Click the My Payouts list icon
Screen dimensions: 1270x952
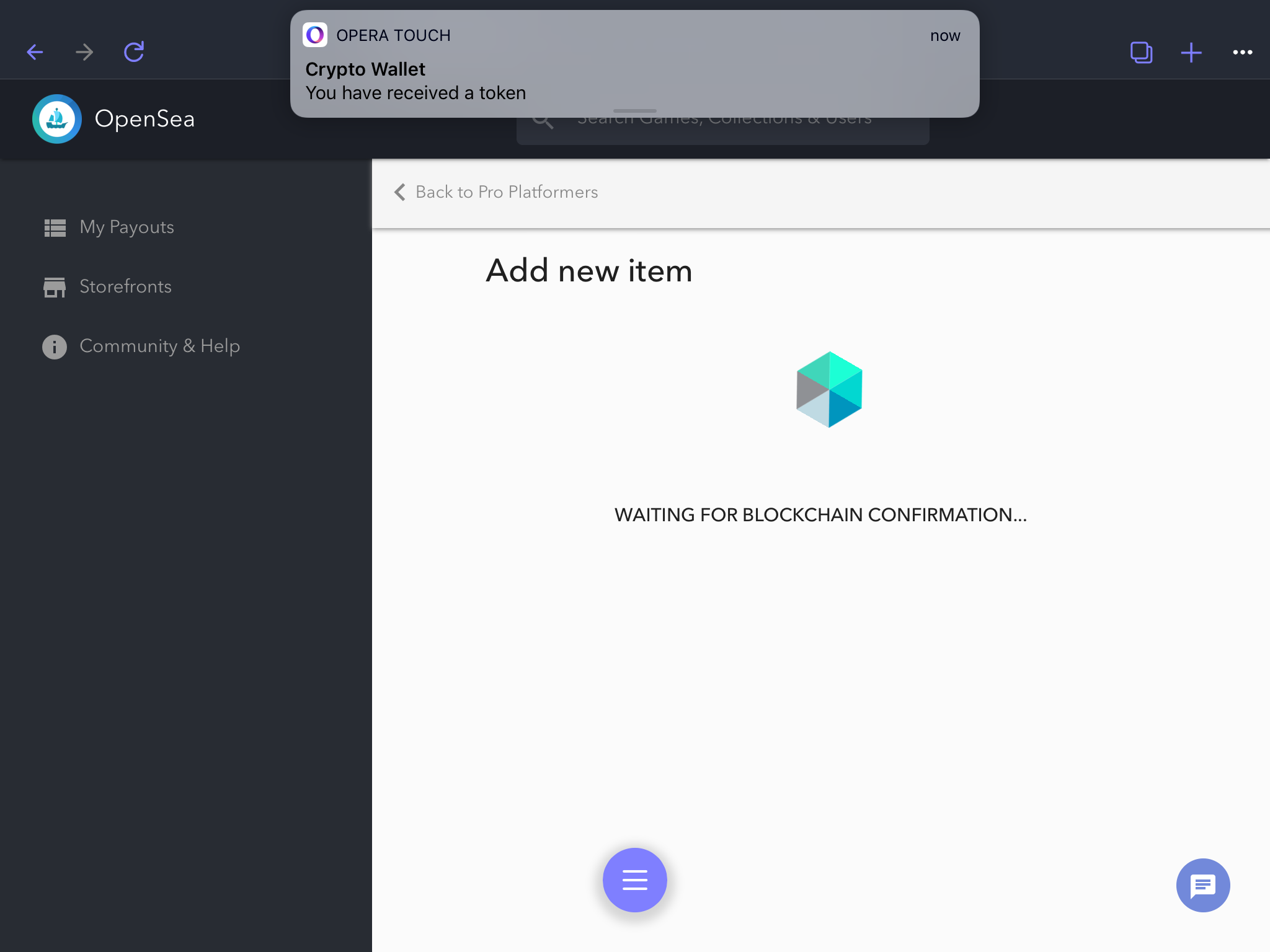[55, 227]
